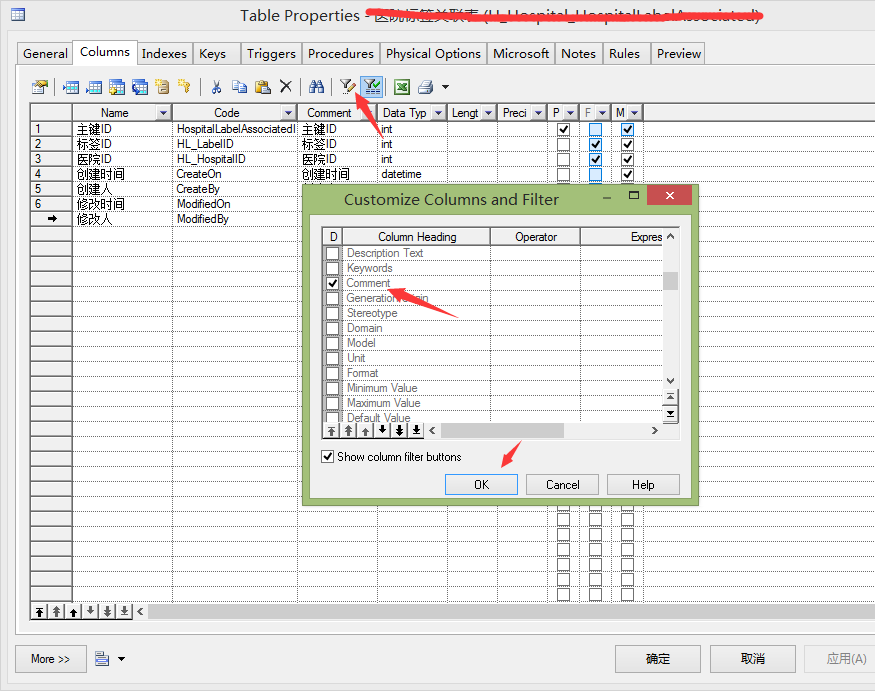The width and height of the screenshot is (875, 691).
Task: Open the Length column filter dropdown
Action: coord(488,113)
